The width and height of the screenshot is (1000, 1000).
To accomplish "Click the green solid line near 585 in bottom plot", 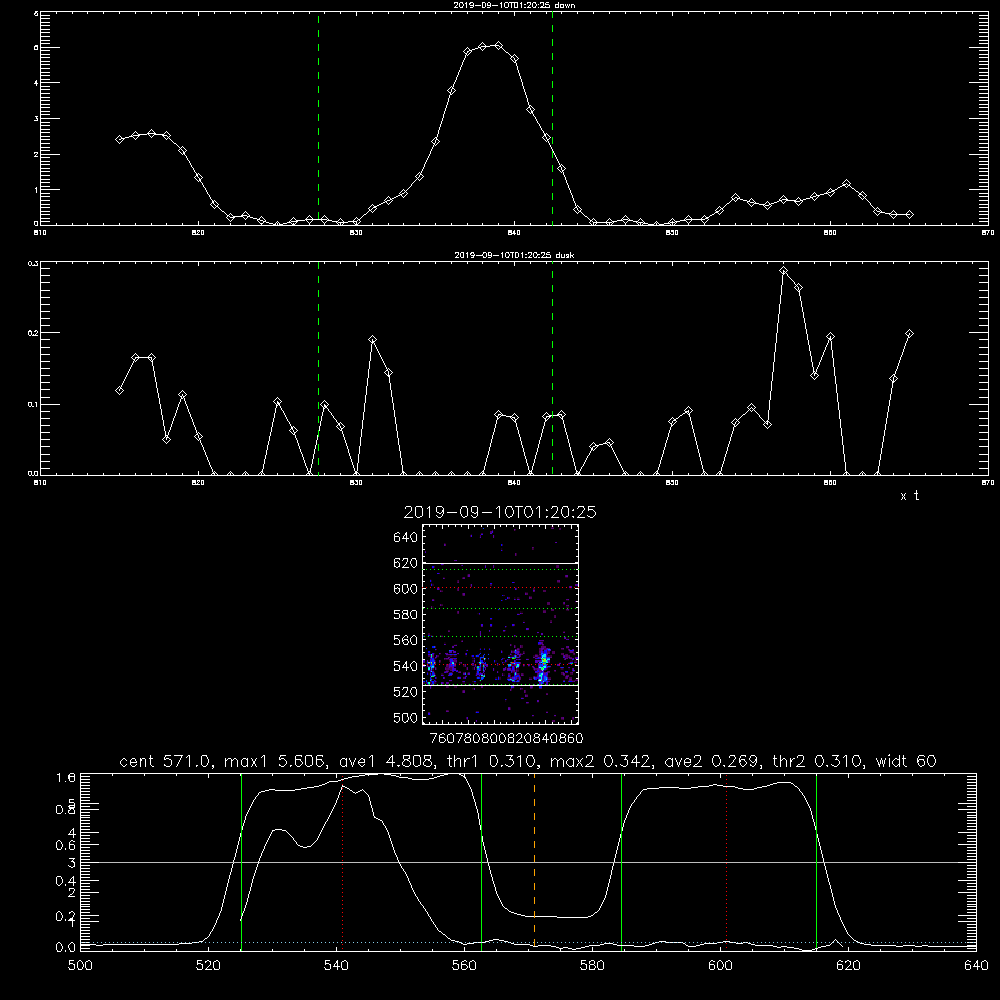I will (621, 861).
